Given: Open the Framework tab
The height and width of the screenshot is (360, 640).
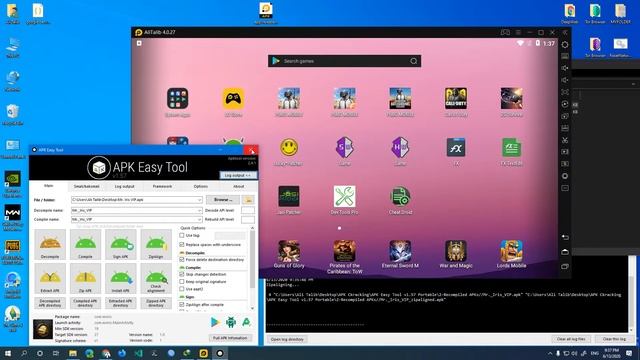Looking at the screenshot, I should [x=162, y=186].
